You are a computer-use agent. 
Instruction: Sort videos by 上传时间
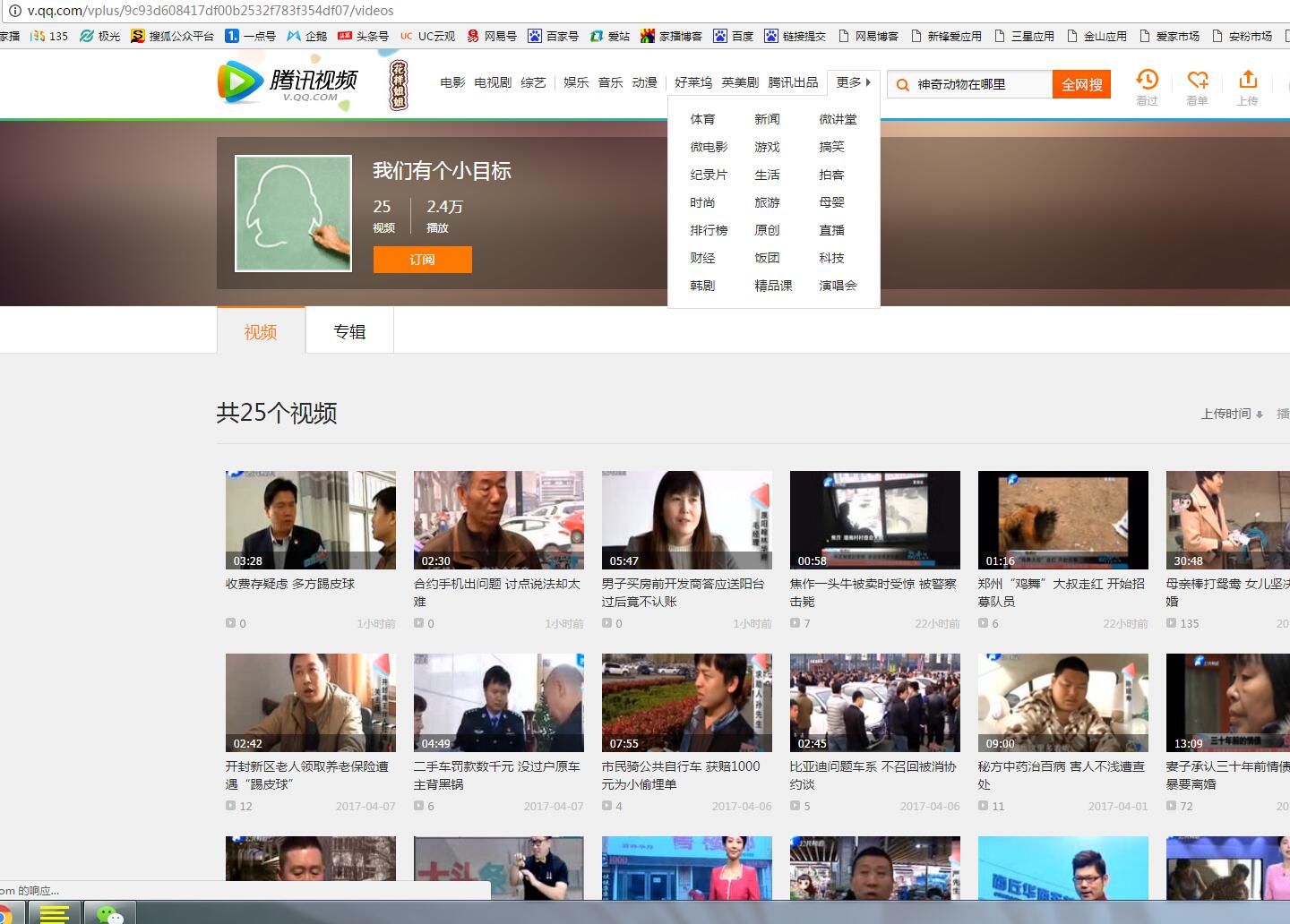(x=1232, y=414)
